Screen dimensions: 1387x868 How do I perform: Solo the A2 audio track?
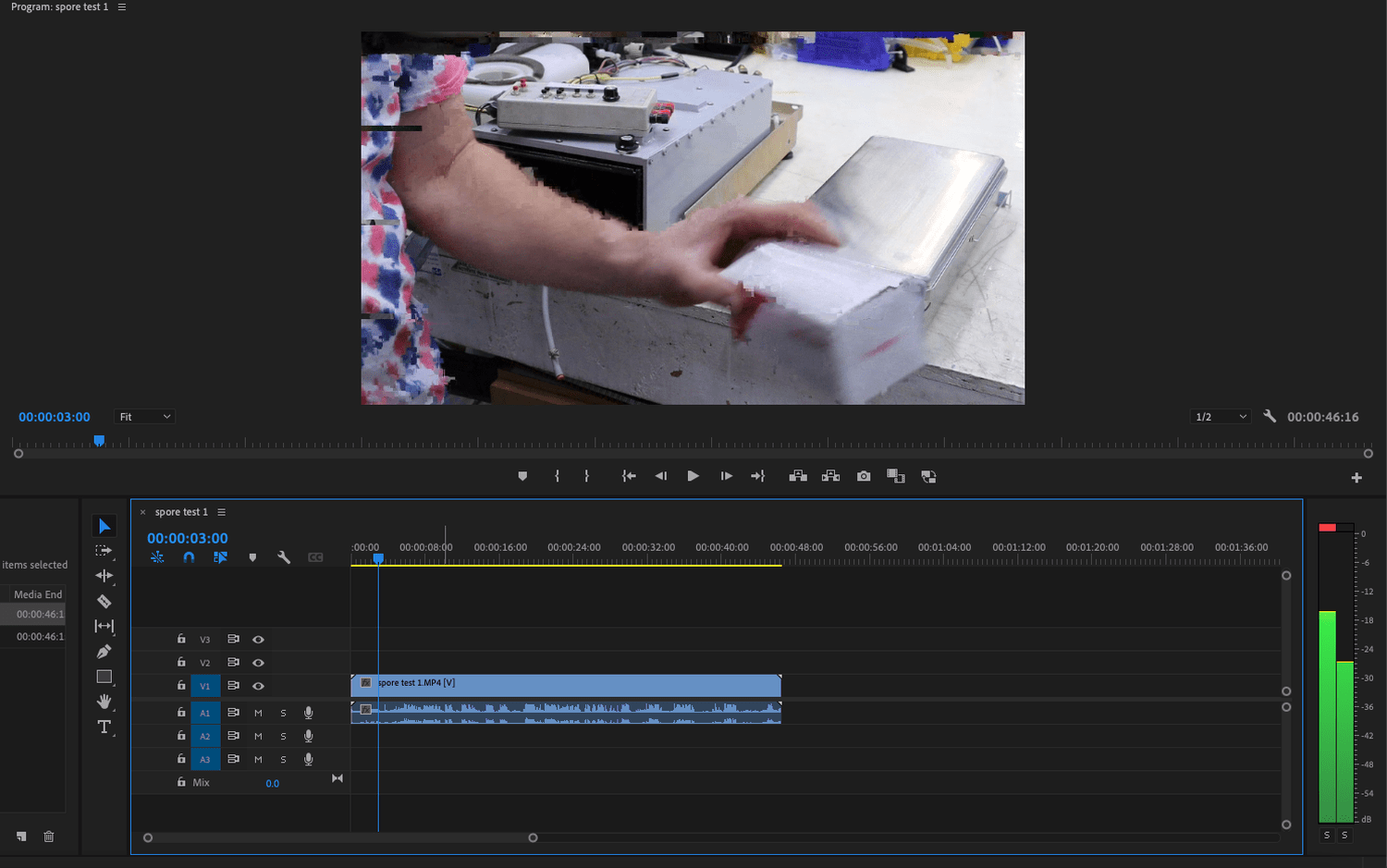[x=283, y=736]
